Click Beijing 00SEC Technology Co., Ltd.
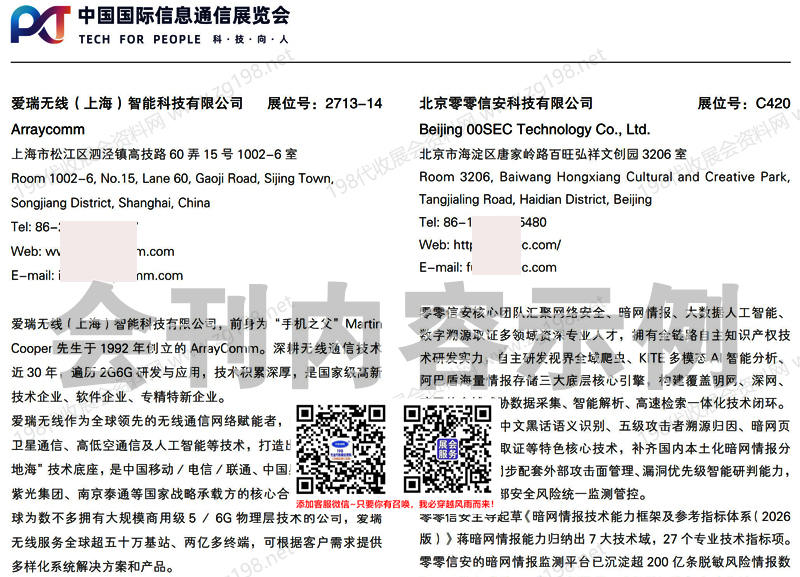The height and width of the screenshot is (577, 800). (535, 130)
